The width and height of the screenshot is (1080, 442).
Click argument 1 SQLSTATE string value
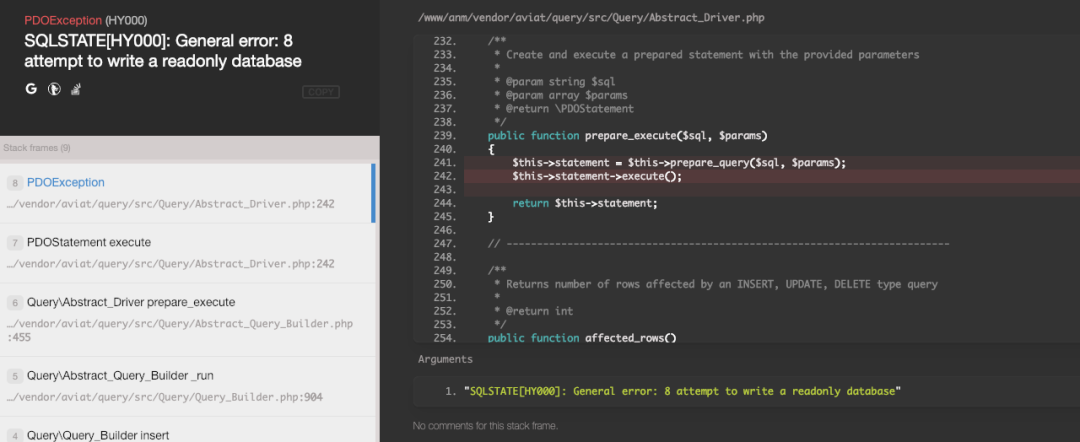(x=683, y=391)
